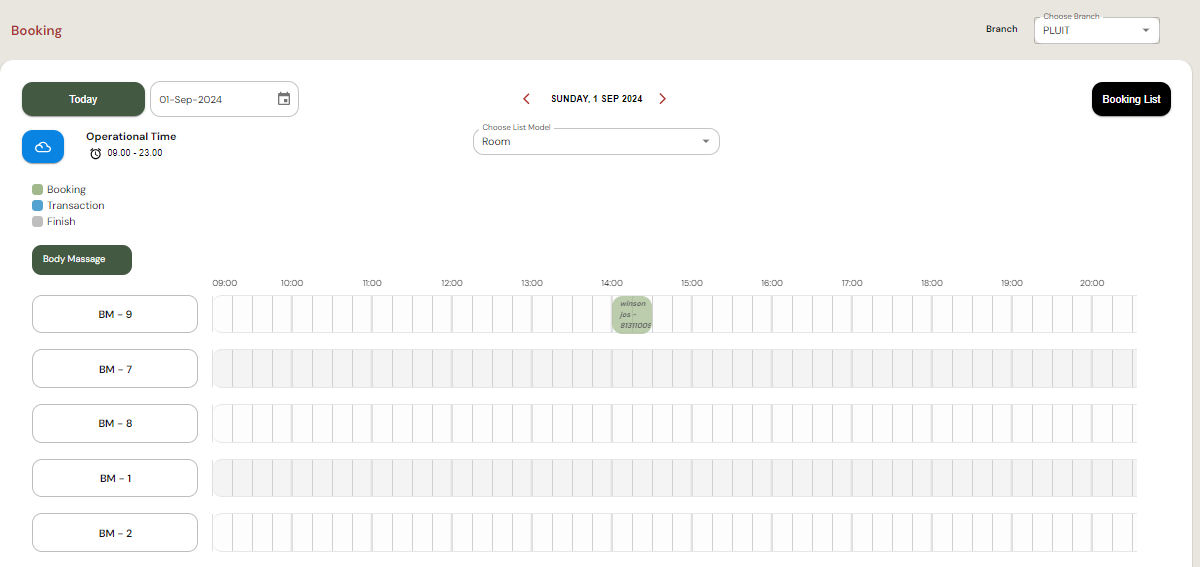Click the blue Transaction legend swatch
This screenshot has width=1200, height=567.
point(38,205)
